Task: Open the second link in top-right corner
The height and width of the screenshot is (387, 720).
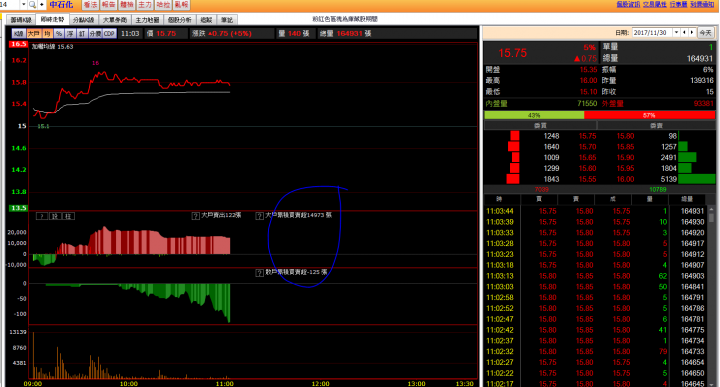Action: [654, 4]
